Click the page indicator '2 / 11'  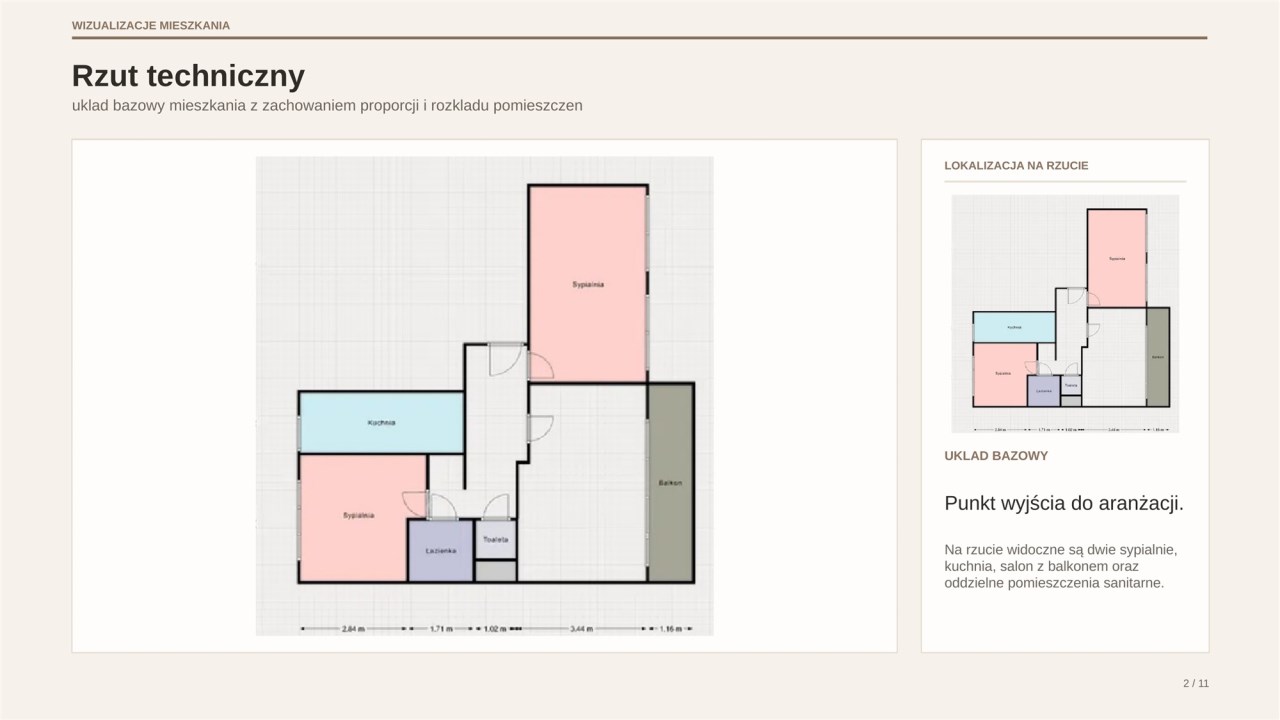click(x=1196, y=684)
